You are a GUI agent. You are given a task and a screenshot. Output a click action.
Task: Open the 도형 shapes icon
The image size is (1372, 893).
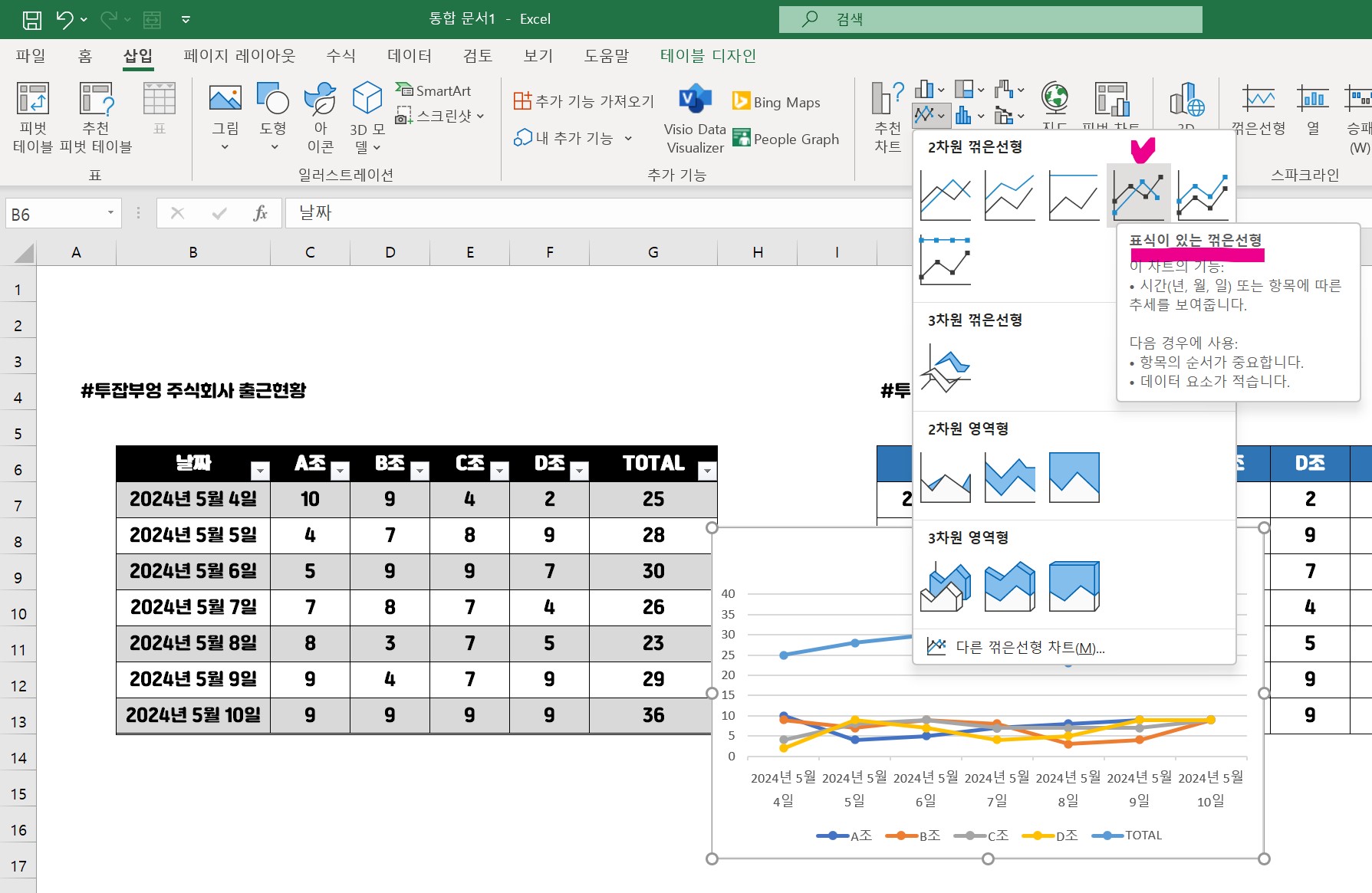(x=272, y=100)
